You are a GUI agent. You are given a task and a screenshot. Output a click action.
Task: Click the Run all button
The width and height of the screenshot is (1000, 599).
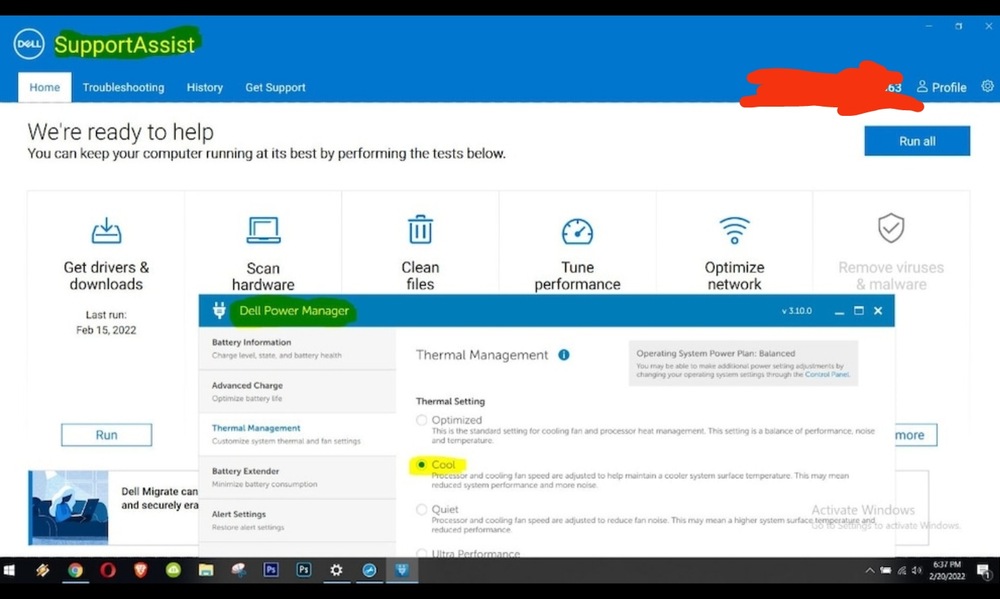(x=917, y=141)
